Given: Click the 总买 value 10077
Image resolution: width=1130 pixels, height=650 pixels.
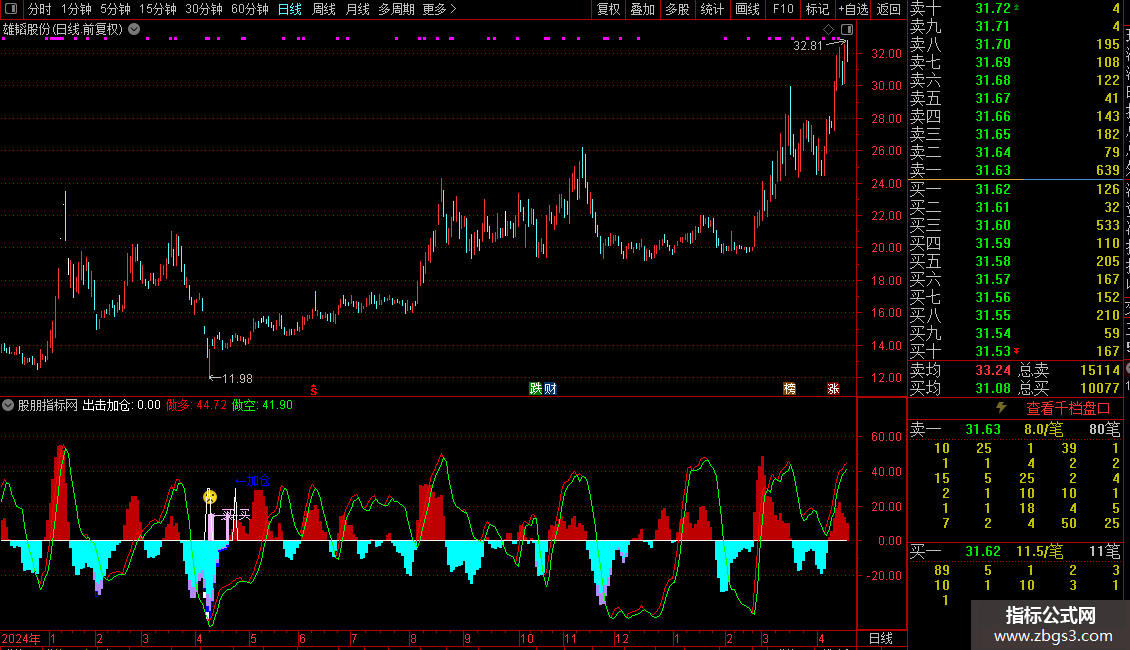Looking at the screenshot, I should point(1100,388).
